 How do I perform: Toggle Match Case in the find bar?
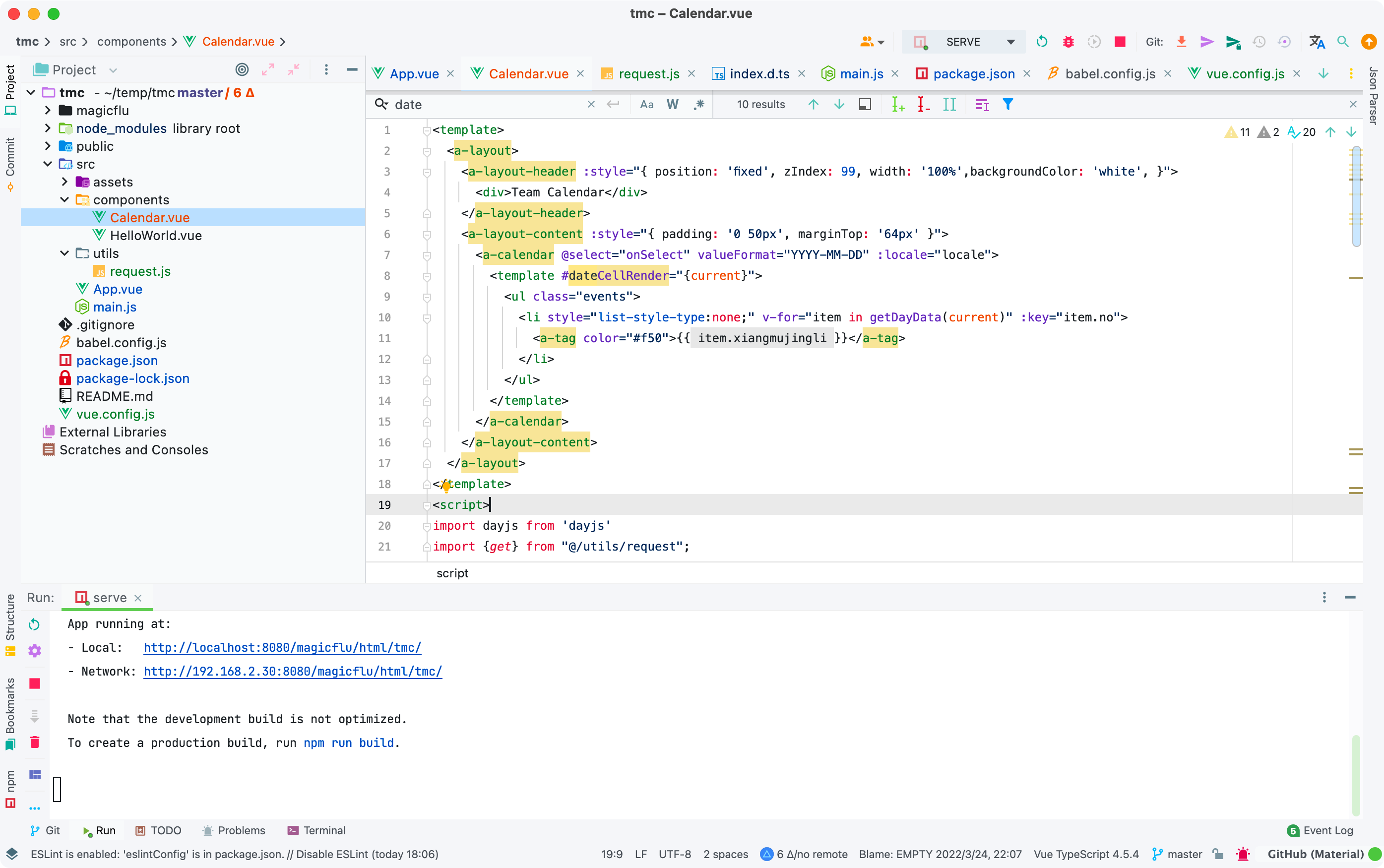point(646,105)
